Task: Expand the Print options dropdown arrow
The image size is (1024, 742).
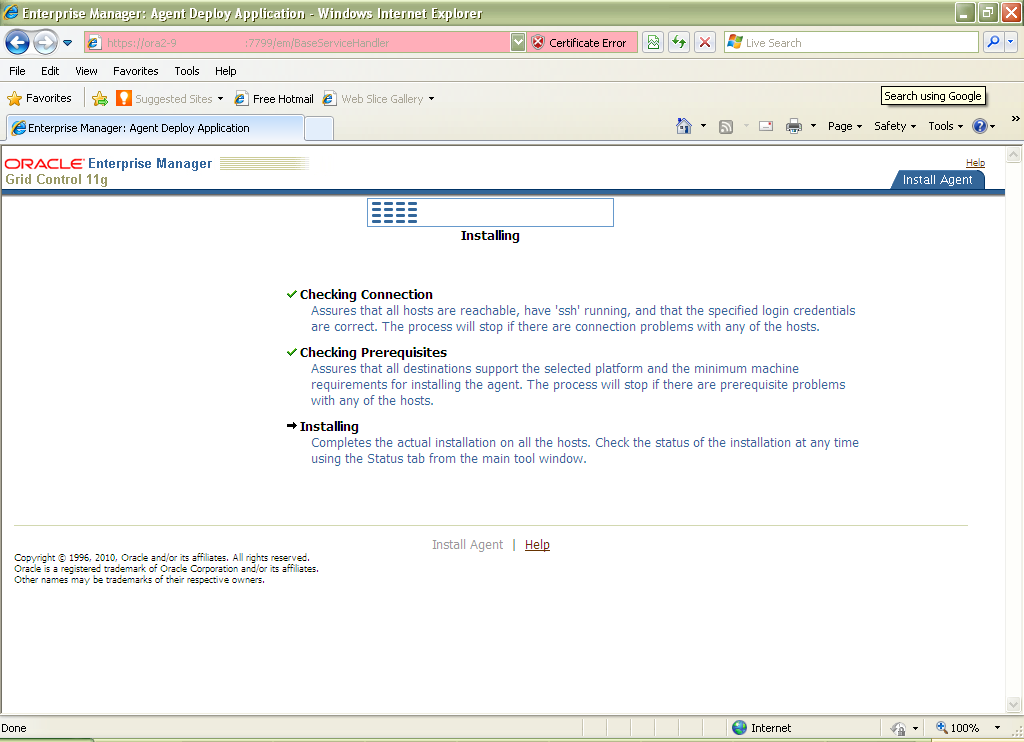Action: tap(813, 126)
